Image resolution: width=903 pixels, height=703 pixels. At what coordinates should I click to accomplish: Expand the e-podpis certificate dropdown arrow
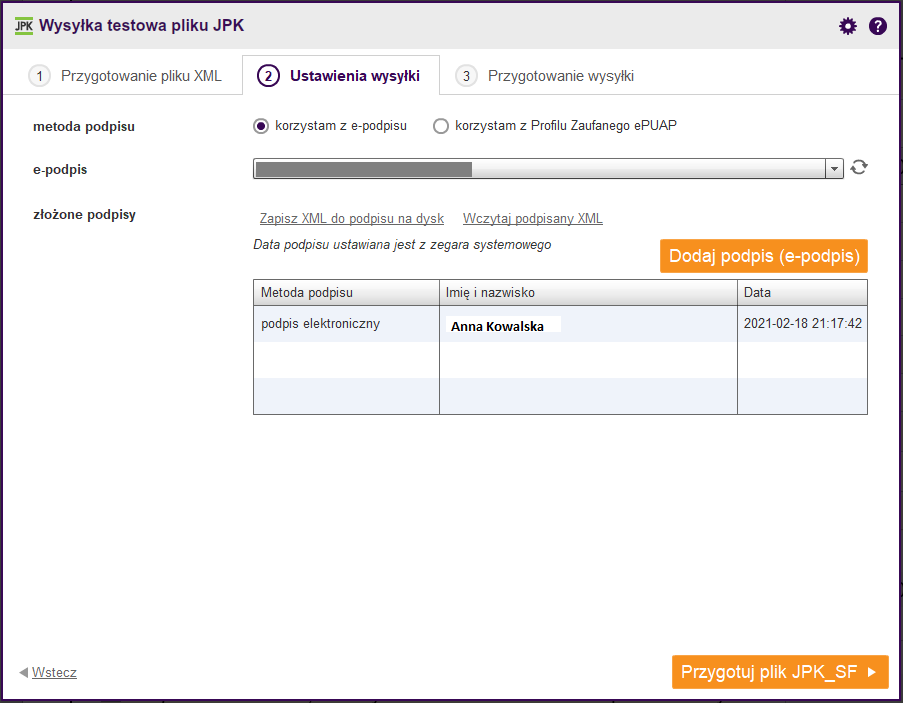[x=834, y=169]
